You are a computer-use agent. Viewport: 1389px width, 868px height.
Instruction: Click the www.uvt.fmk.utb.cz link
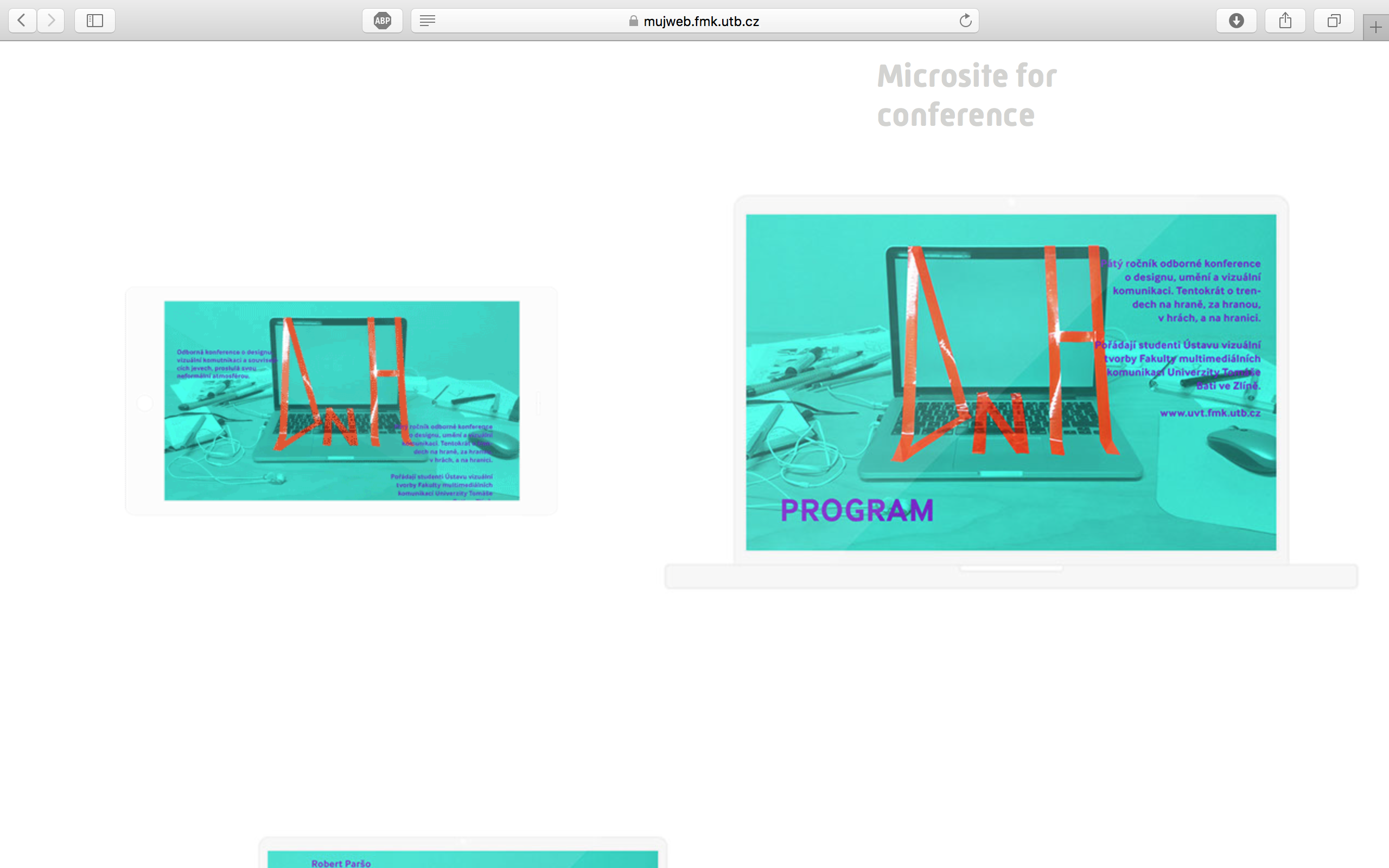[1210, 413]
